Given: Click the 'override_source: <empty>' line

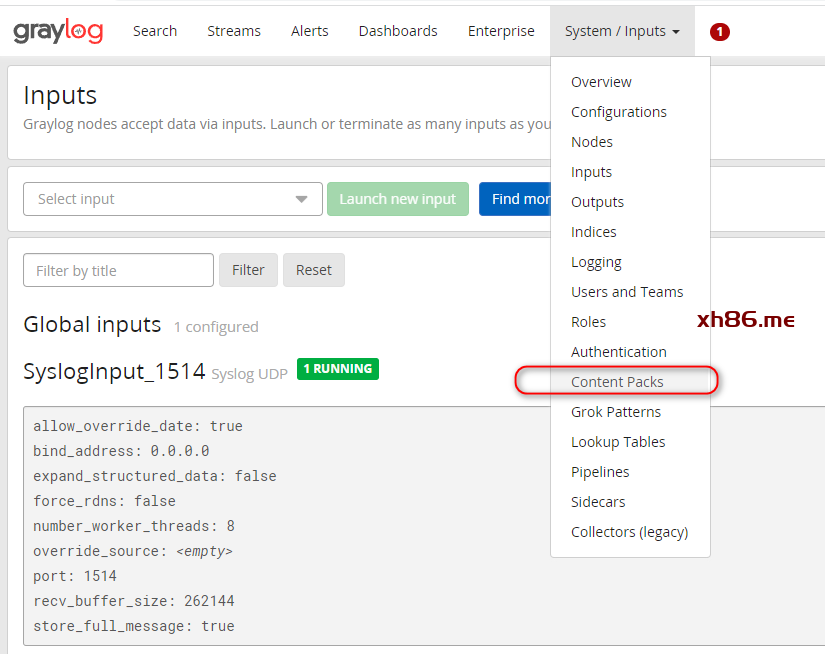Looking at the screenshot, I should coord(133,551).
